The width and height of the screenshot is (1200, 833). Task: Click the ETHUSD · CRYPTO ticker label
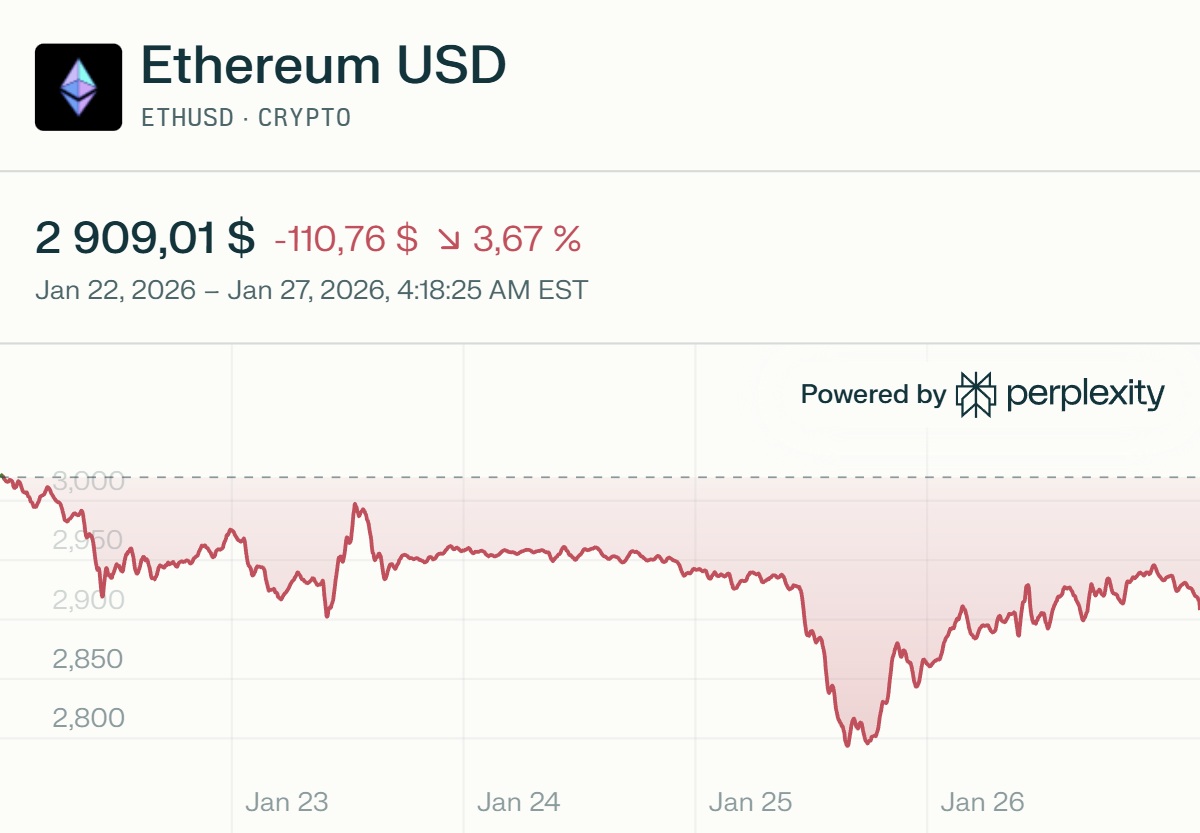coord(246,118)
